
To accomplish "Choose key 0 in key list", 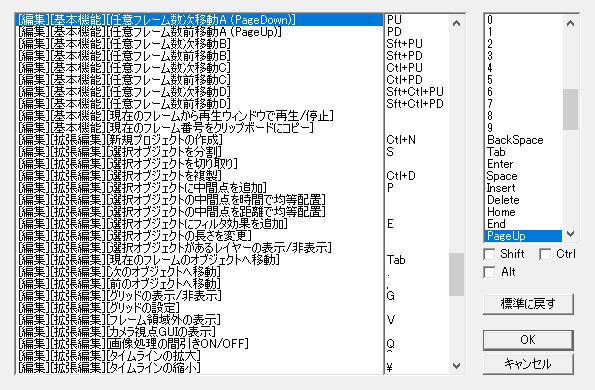I will coord(524,19).
